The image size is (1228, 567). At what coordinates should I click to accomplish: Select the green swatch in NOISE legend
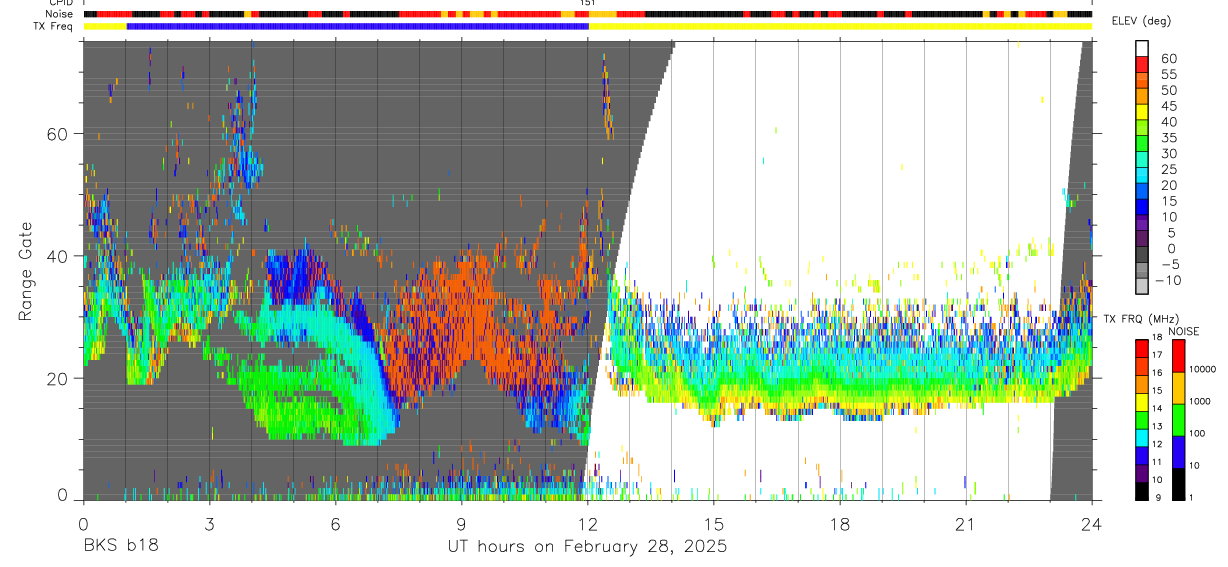(1178, 418)
